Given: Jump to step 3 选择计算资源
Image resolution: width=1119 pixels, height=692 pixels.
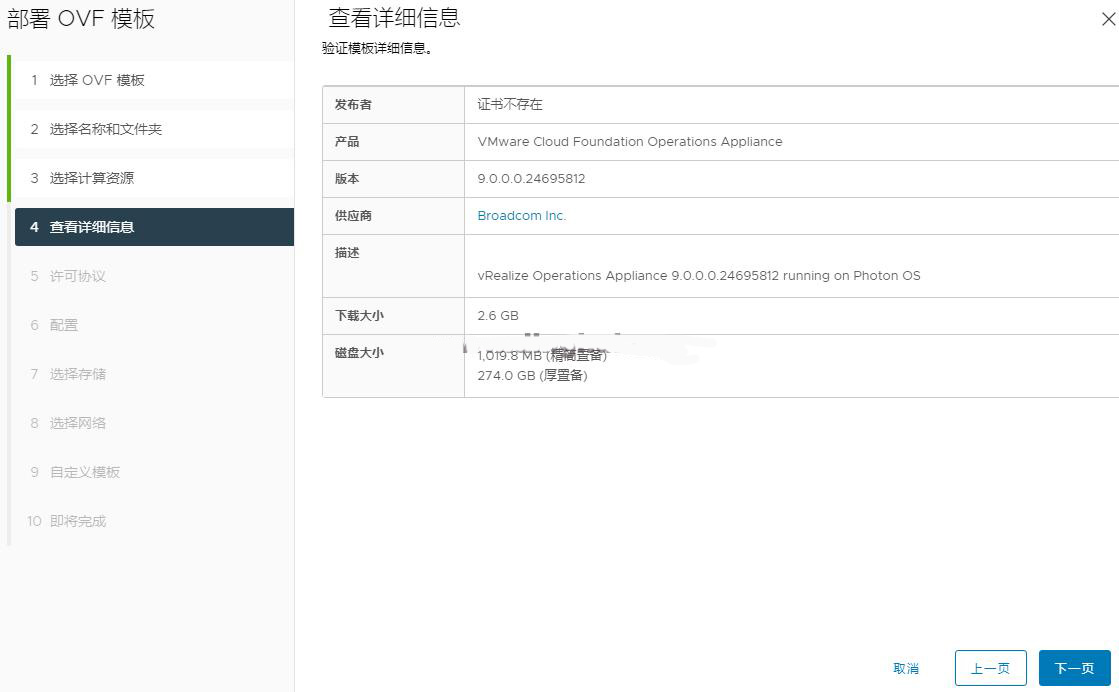Looking at the screenshot, I should pos(92,178).
